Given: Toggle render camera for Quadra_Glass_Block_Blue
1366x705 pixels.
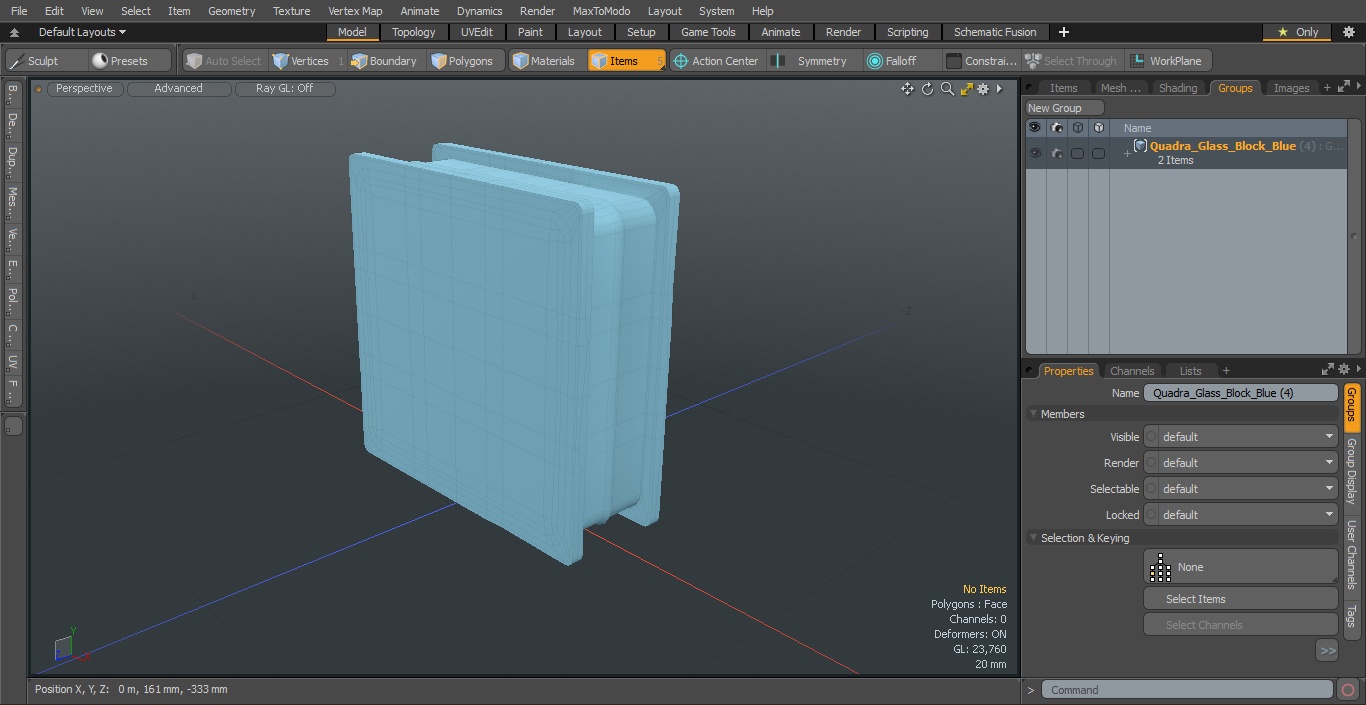Looking at the screenshot, I should (1056, 154).
